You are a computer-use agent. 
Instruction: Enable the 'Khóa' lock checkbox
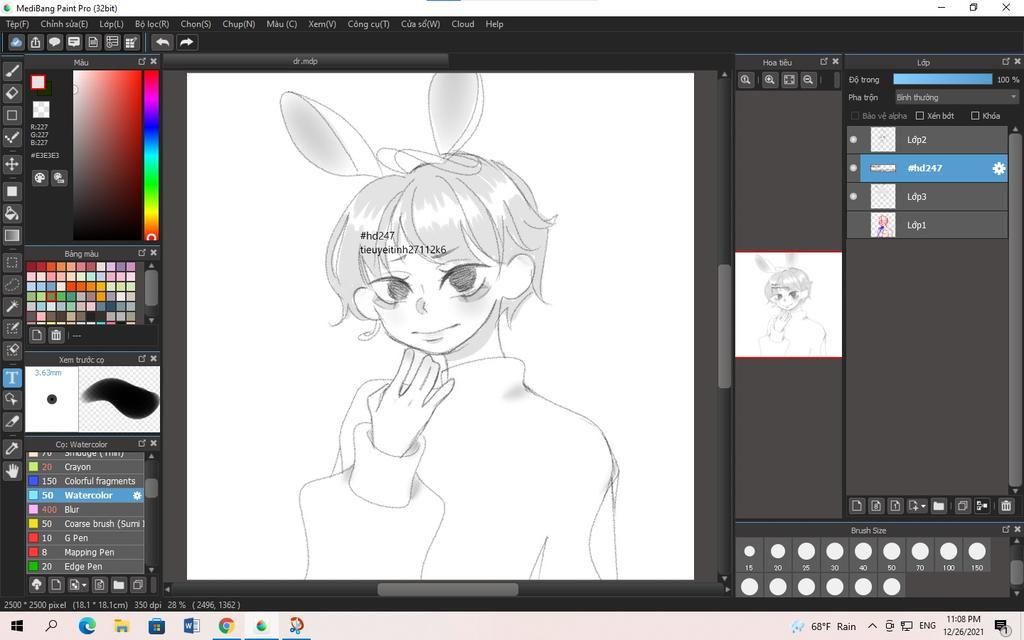tap(975, 116)
